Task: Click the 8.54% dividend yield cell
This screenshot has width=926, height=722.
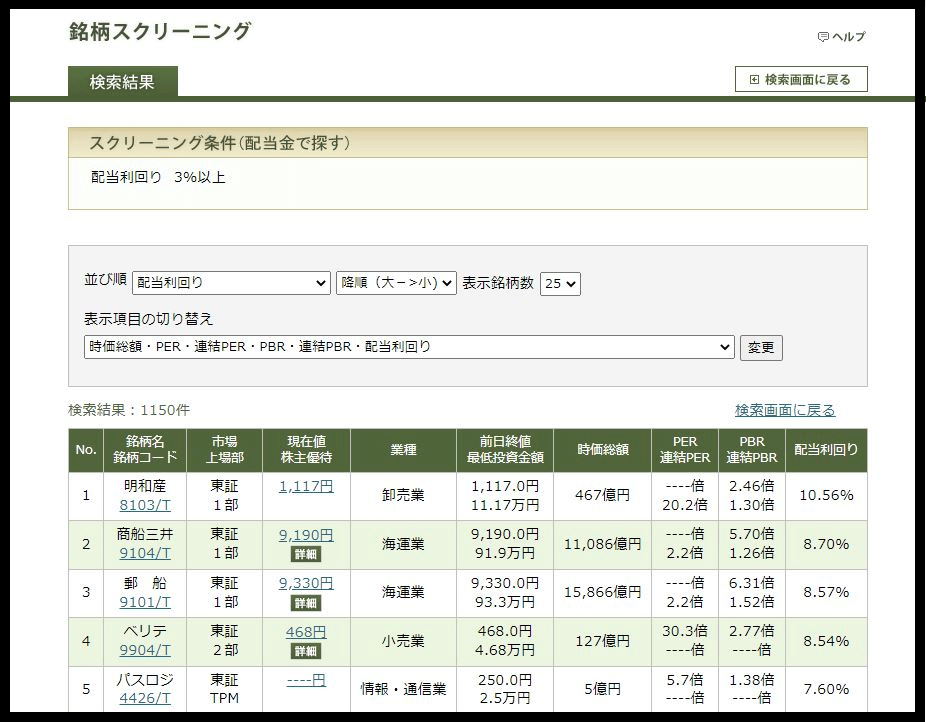Action: coord(826,641)
